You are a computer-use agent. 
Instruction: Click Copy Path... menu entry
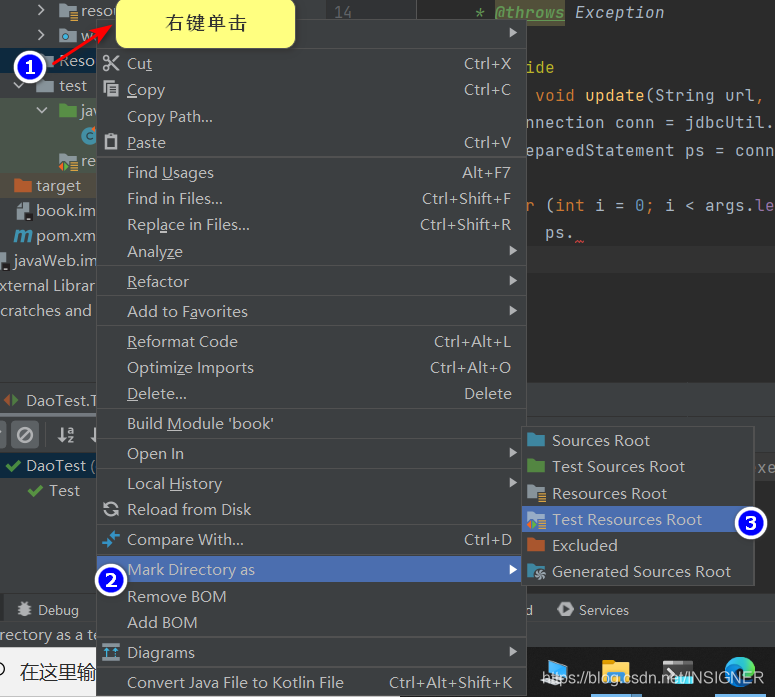(311, 116)
